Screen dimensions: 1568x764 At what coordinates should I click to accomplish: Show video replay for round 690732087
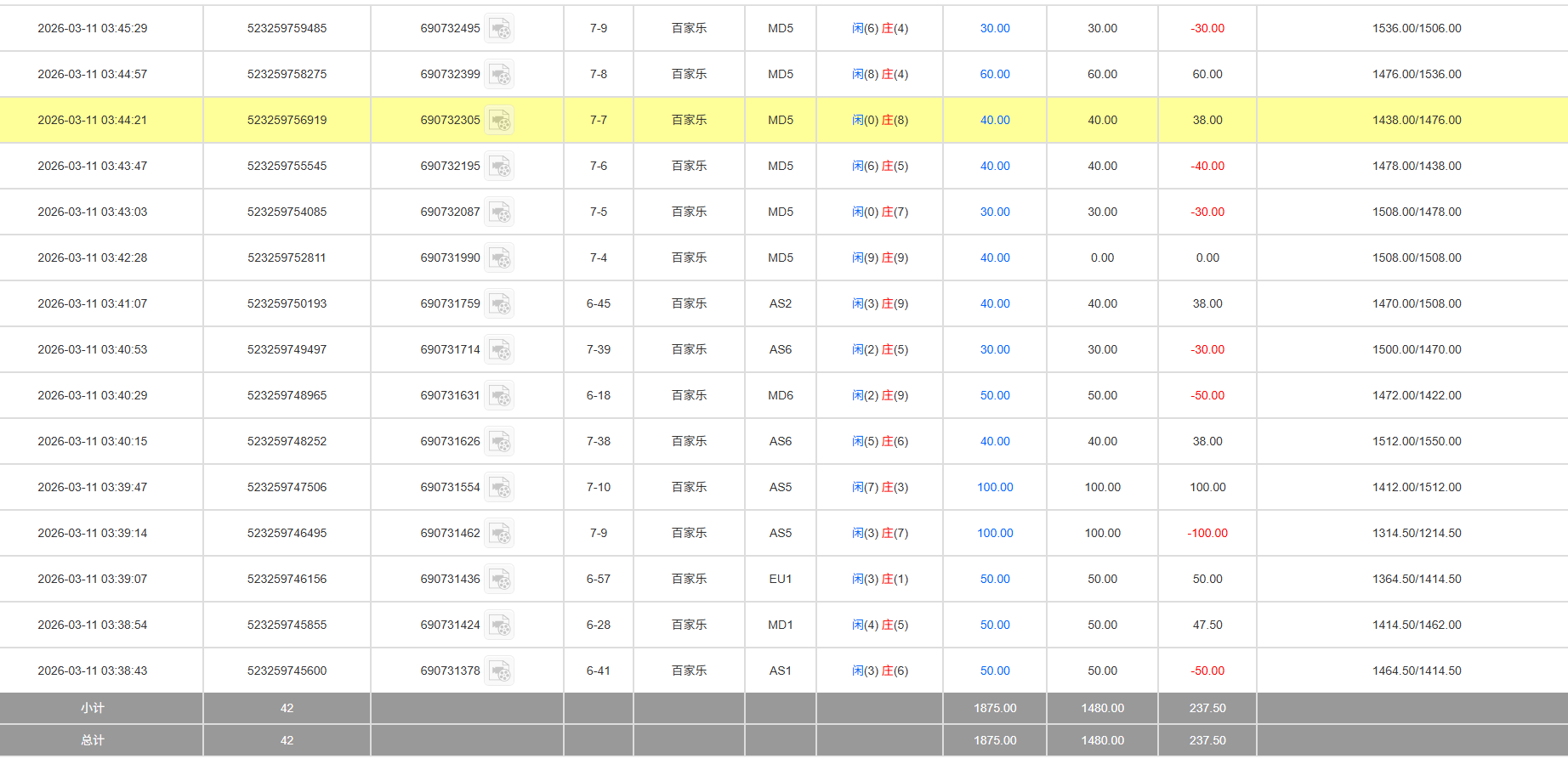tap(499, 212)
